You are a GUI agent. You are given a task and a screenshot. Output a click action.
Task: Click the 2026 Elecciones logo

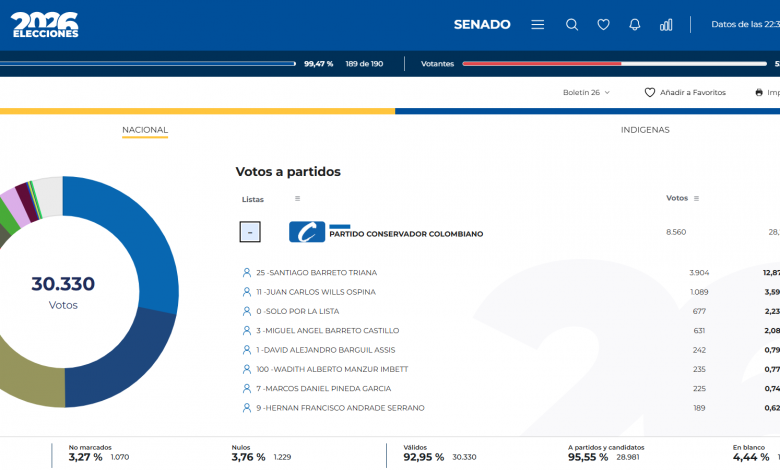tap(45, 25)
